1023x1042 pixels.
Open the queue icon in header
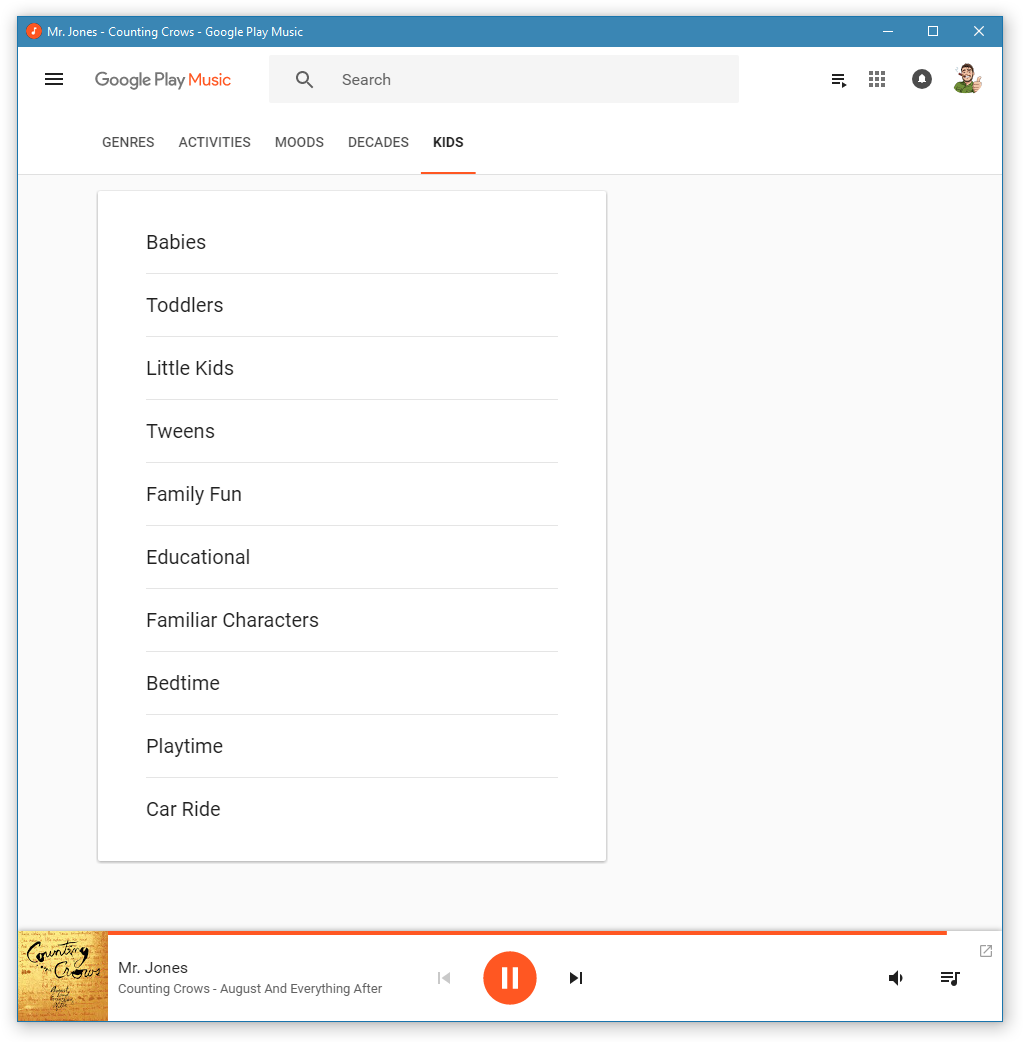tap(839, 80)
